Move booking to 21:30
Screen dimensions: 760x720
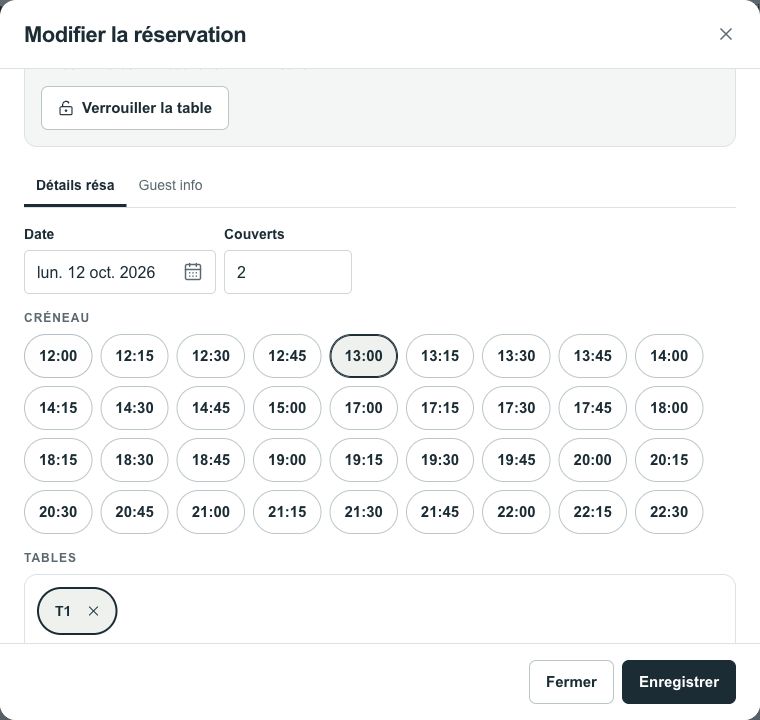[364, 512]
